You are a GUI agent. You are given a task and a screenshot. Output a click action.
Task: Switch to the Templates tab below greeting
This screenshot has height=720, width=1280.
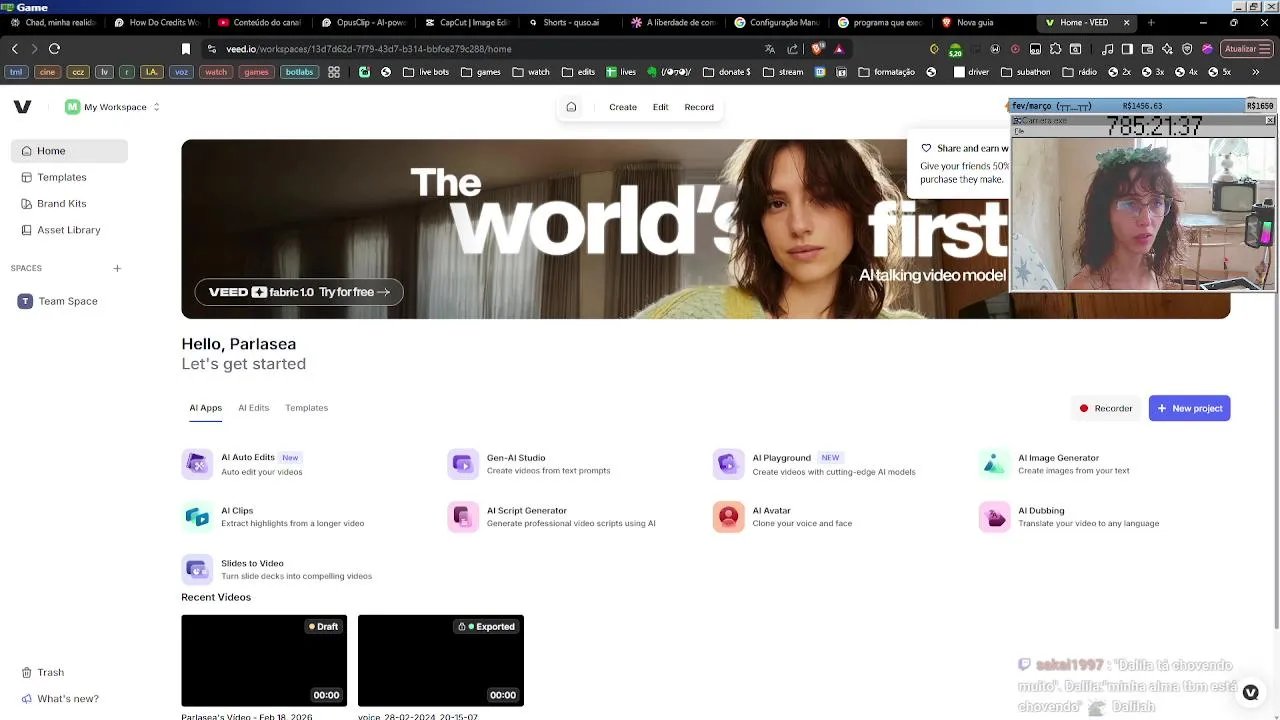point(306,408)
